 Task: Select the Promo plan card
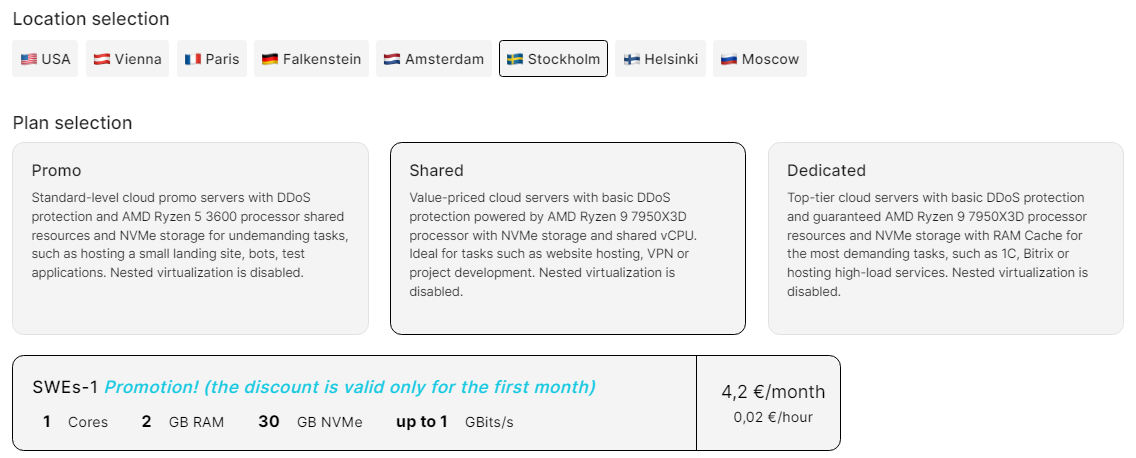coord(190,238)
